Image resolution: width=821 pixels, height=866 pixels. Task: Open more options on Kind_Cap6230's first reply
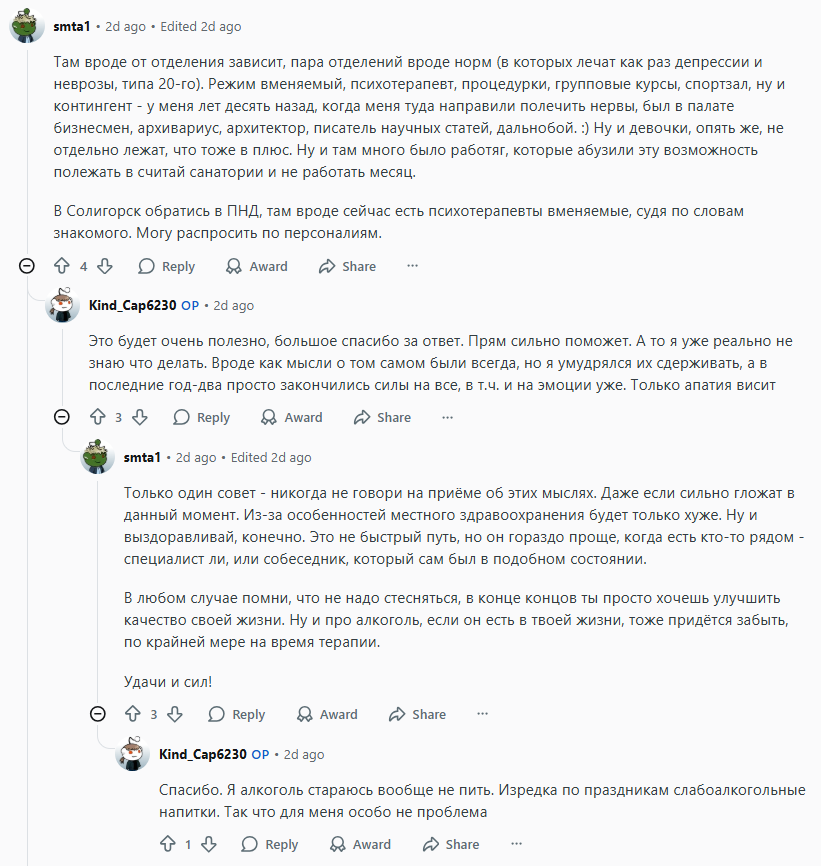(x=447, y=418)
